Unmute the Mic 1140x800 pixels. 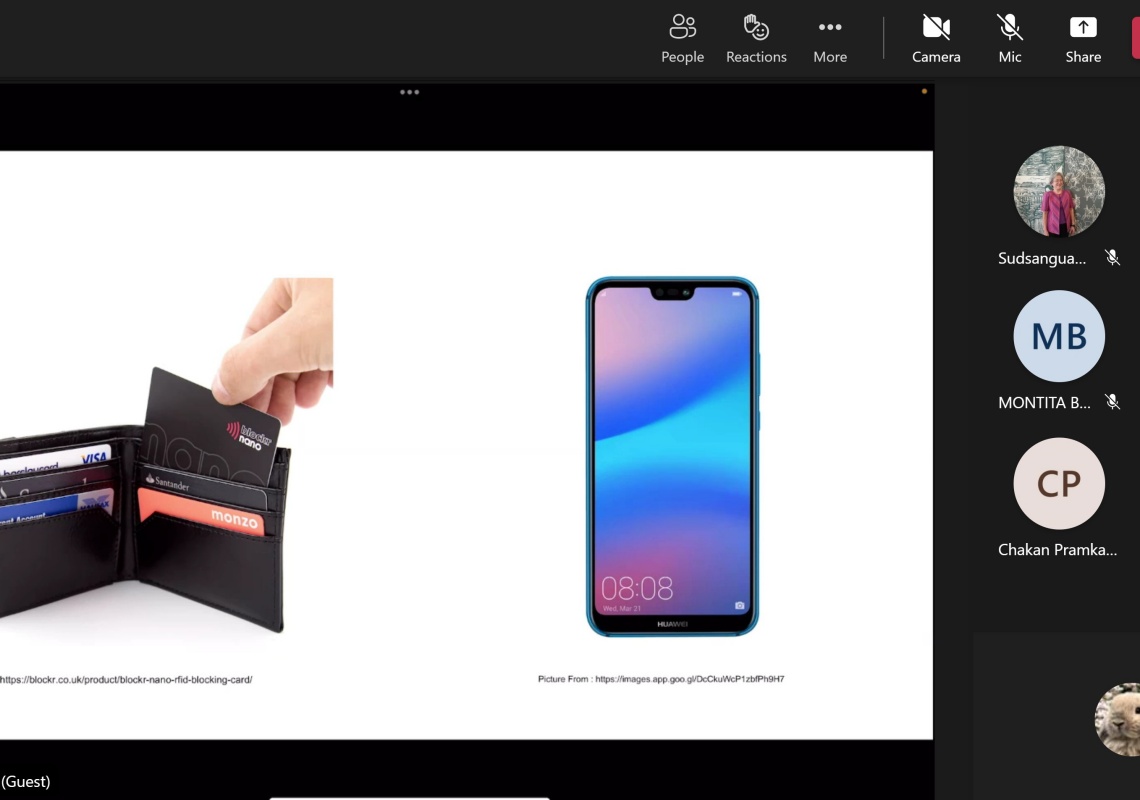coord(1010,39)
